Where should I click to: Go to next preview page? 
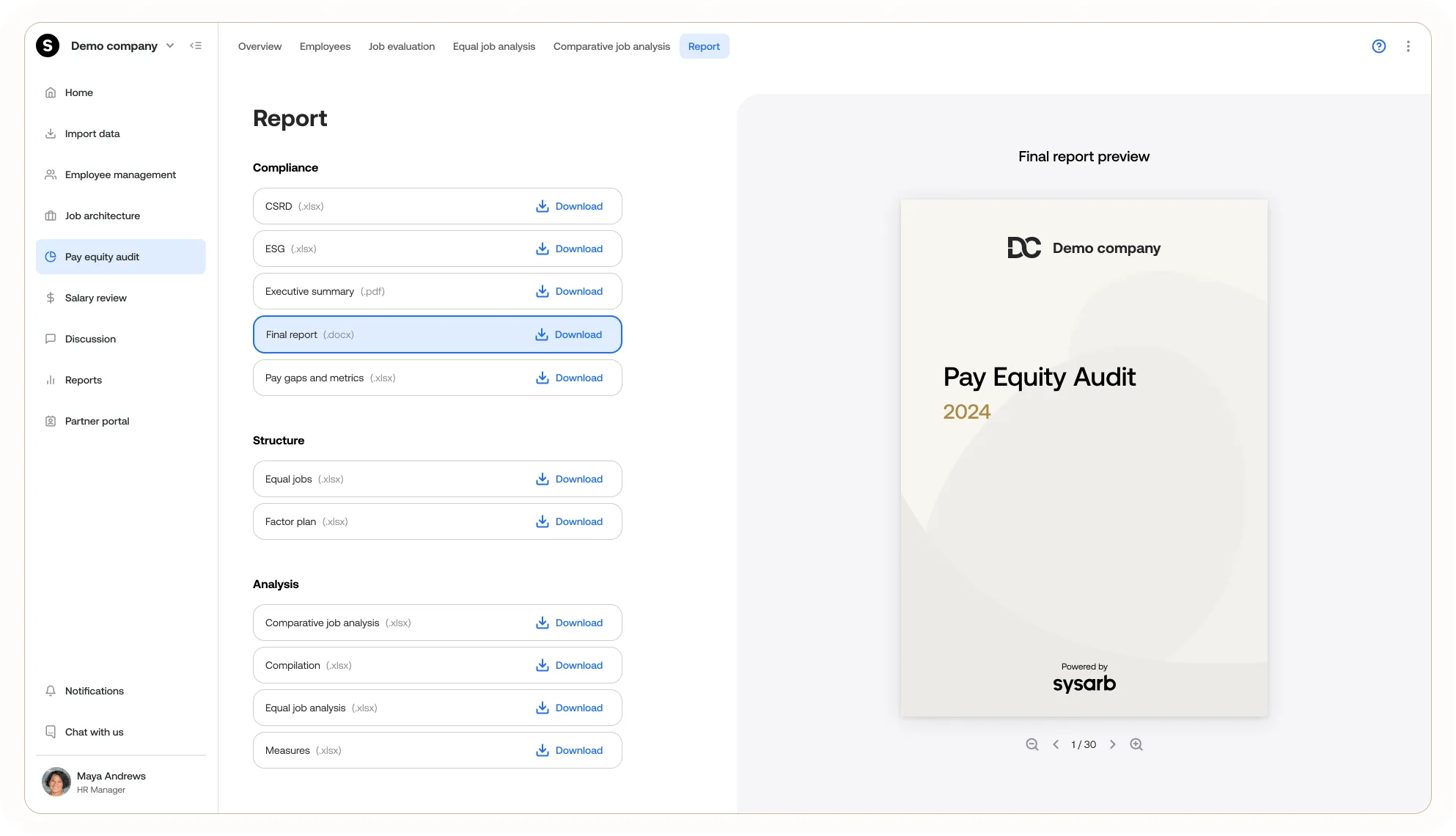pyautogui.click(x=1112, y=744)
